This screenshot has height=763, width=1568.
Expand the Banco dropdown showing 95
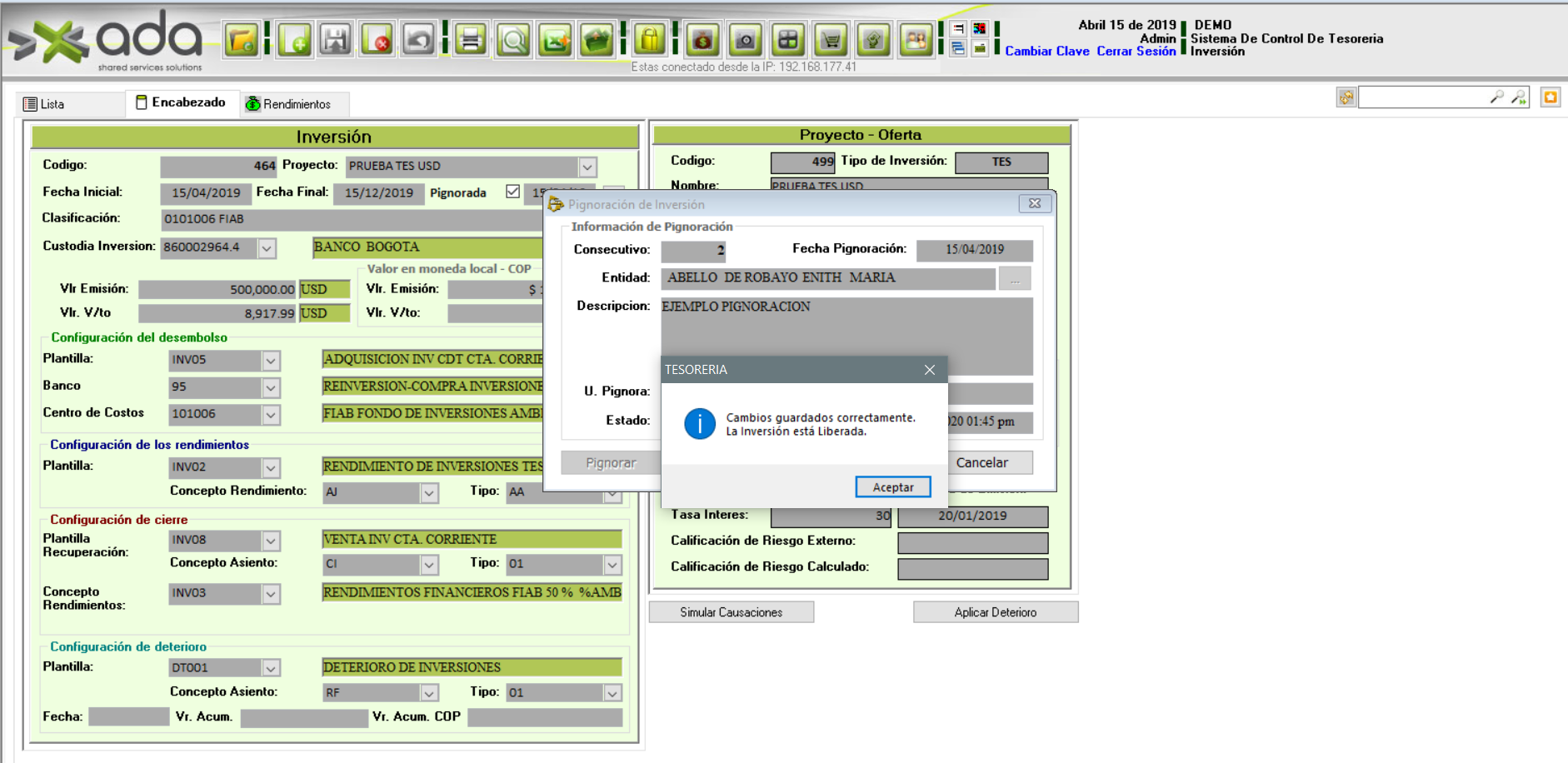coord(271,387)
